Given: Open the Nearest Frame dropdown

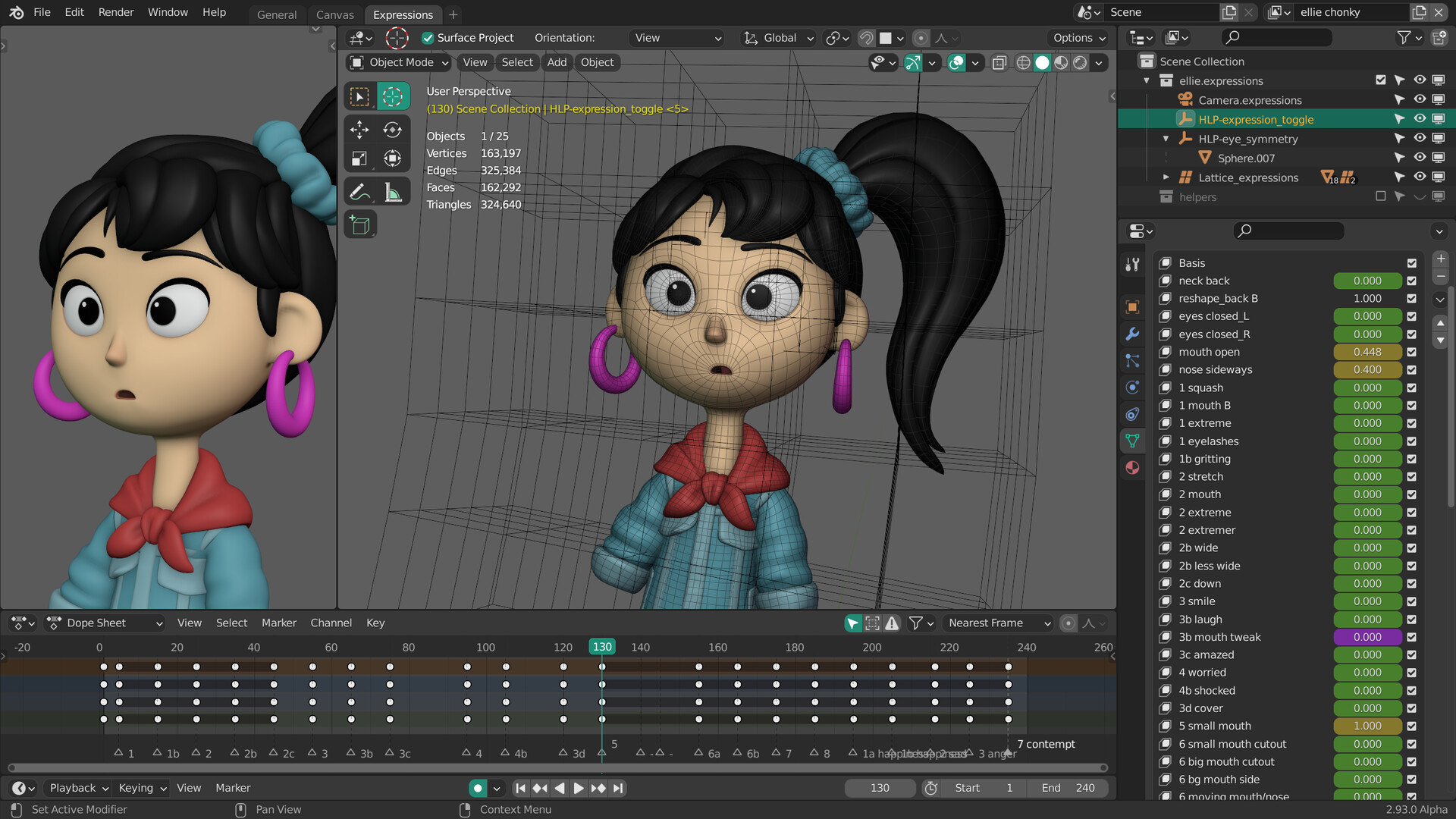Looking at the screenshot, I should tap(998, 623).
